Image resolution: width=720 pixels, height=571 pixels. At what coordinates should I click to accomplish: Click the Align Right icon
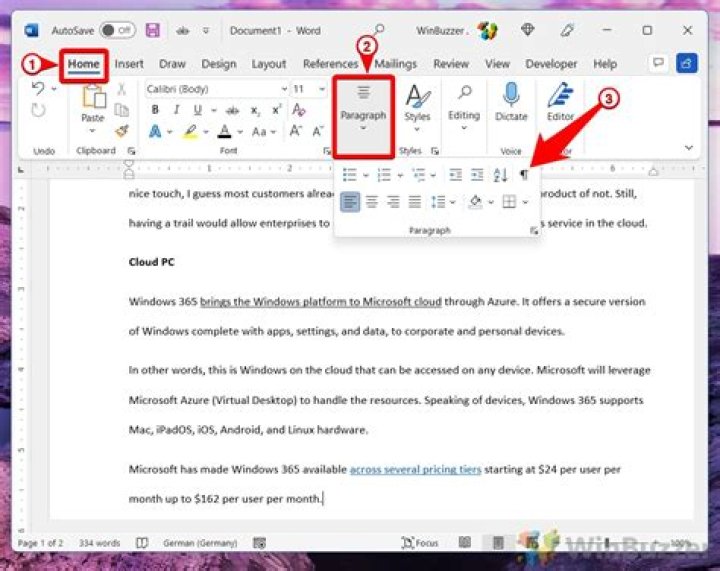click(x=393, y=202)
